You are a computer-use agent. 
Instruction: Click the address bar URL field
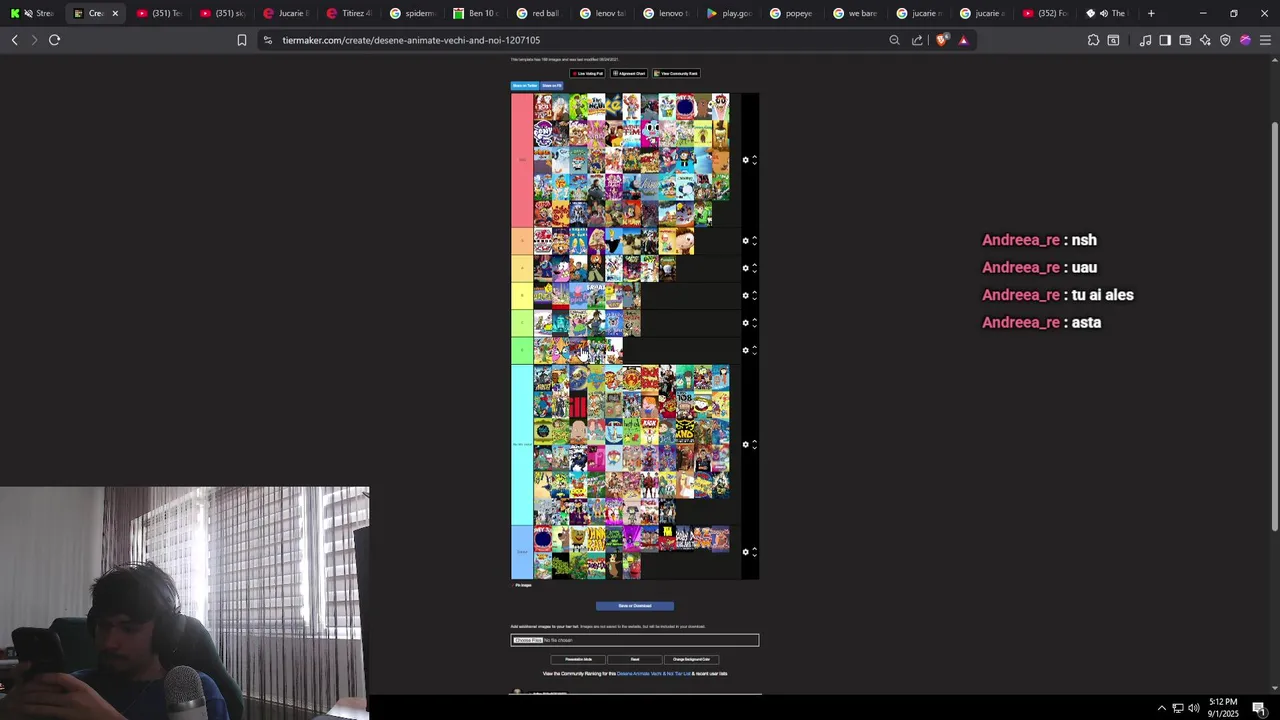pos(570,40)
